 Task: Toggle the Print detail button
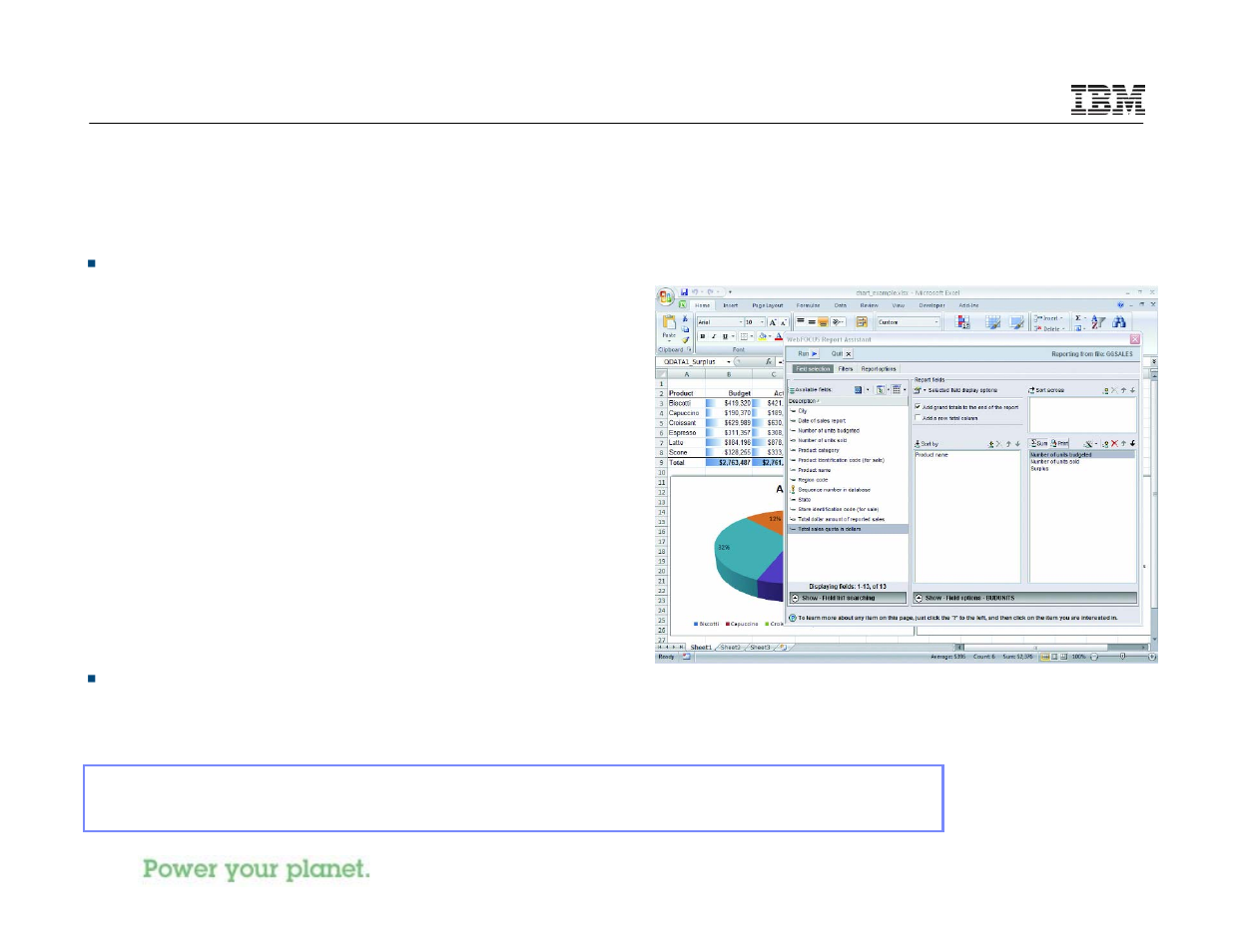pos(1059,443)
